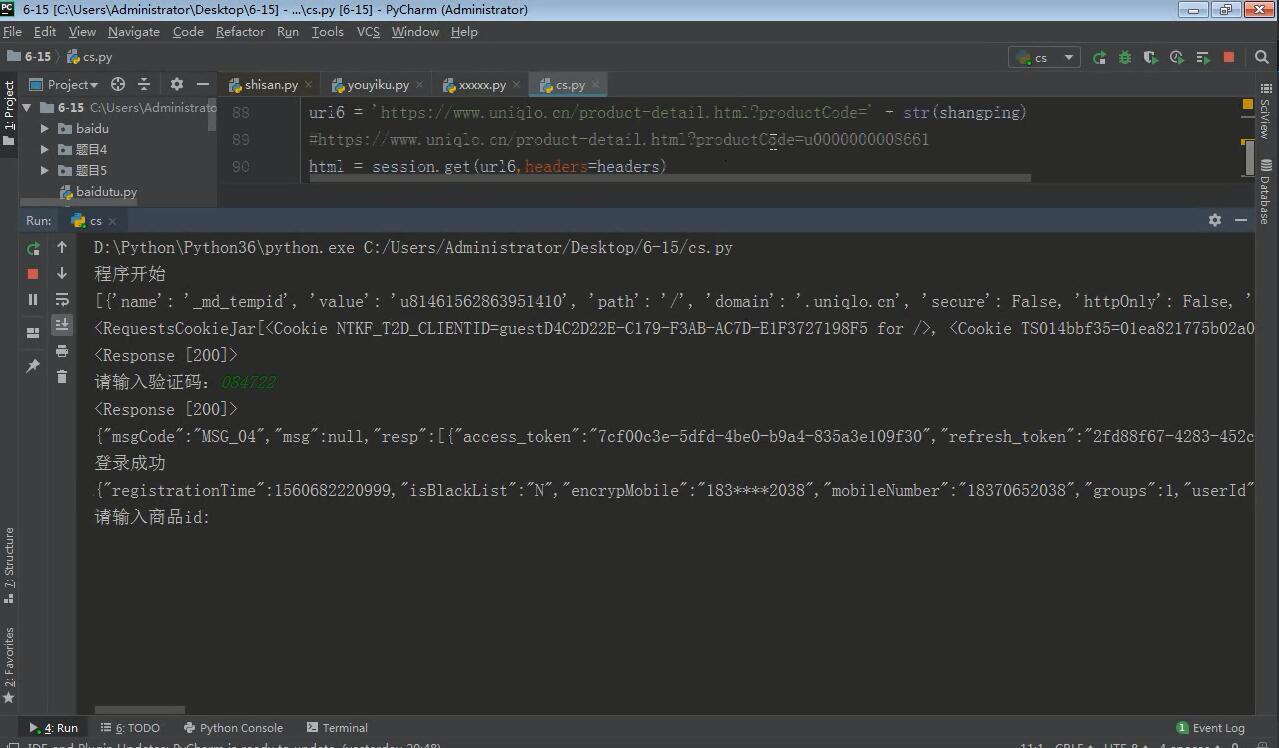
Task: Toggle soft-wrap in the console
Action: click(x=62, y=299)
